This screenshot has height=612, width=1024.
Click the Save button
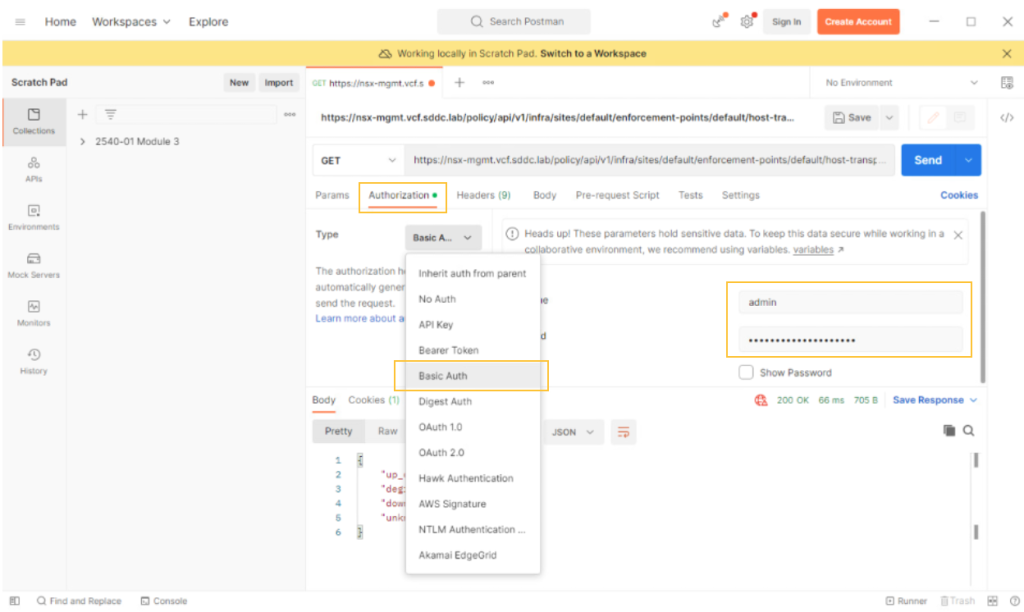(852, 118)
